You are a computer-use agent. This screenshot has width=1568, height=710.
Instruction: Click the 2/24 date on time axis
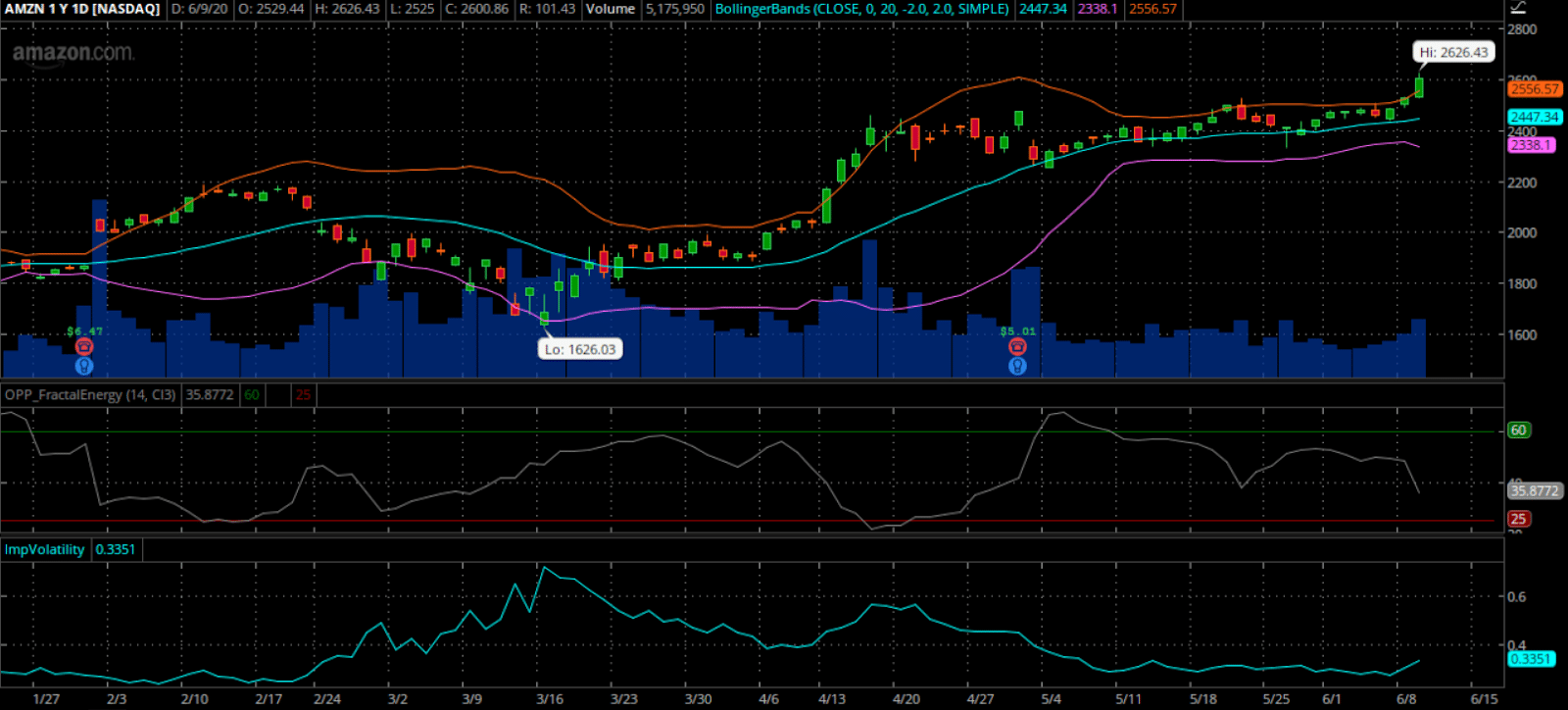coord(327,699)
